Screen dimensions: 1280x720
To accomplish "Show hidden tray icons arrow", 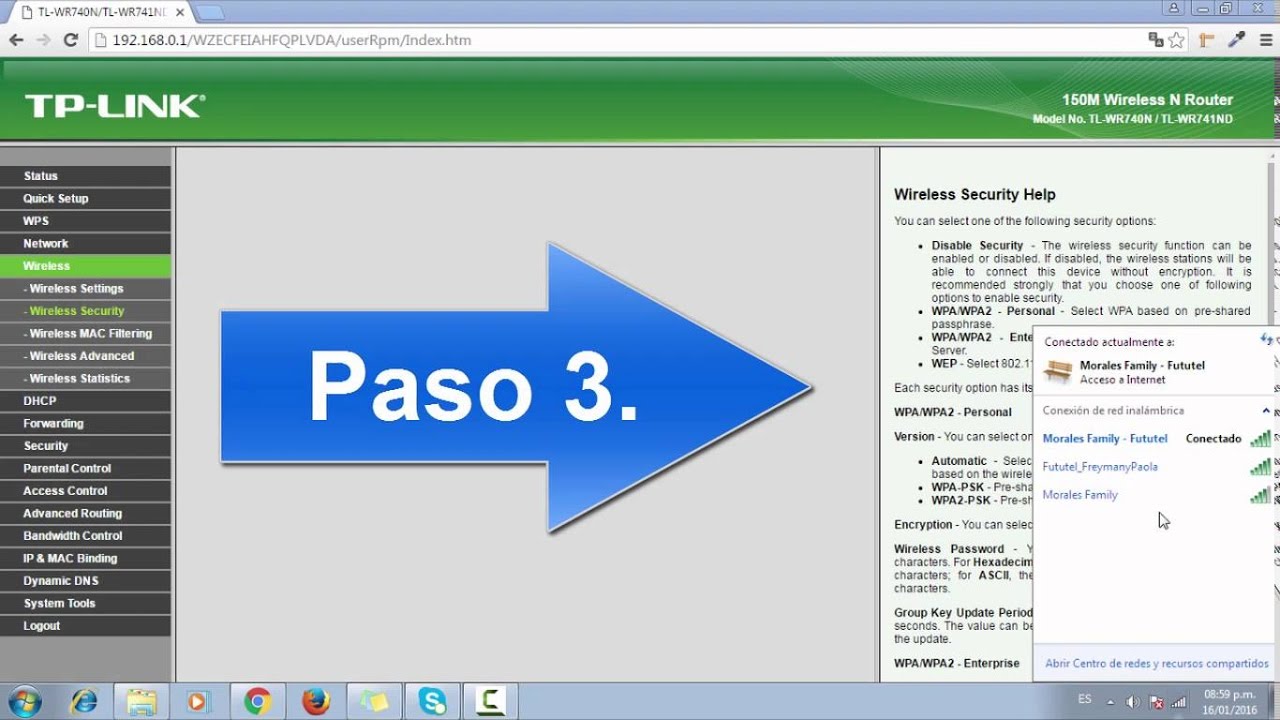I will tap(1110, 702).
